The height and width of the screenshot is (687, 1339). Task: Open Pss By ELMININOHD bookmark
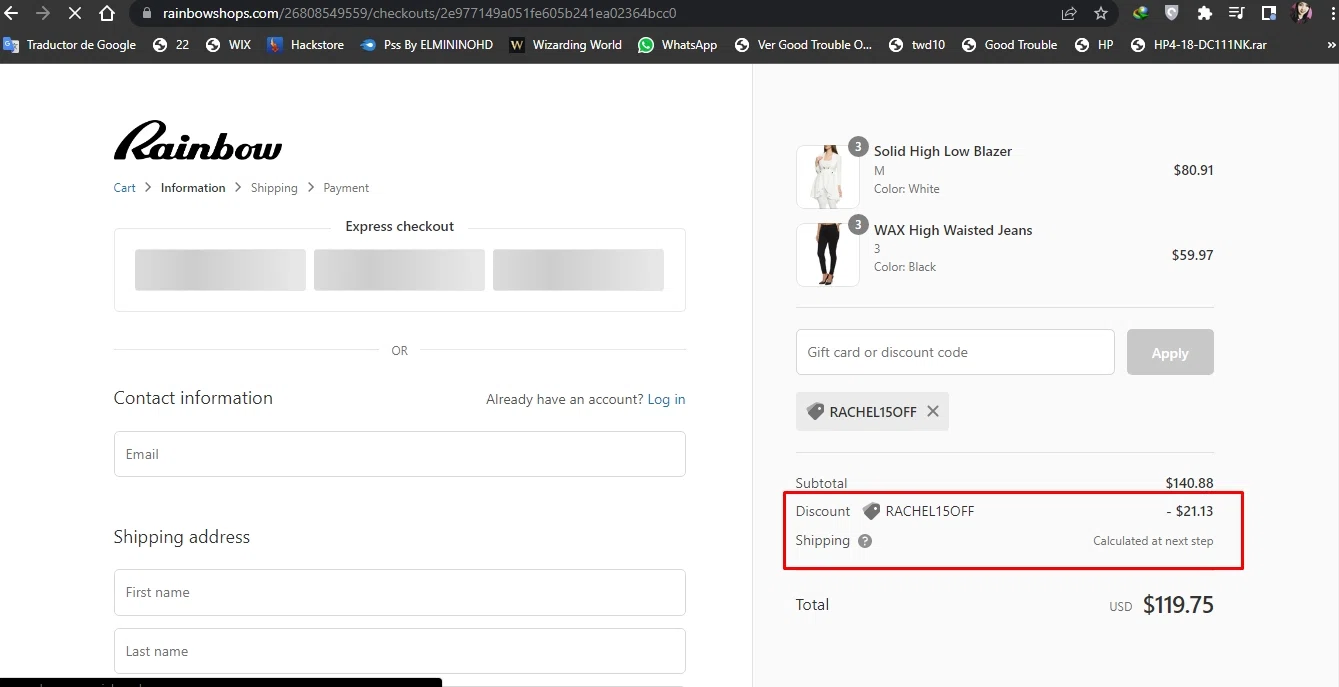point(427,45)
